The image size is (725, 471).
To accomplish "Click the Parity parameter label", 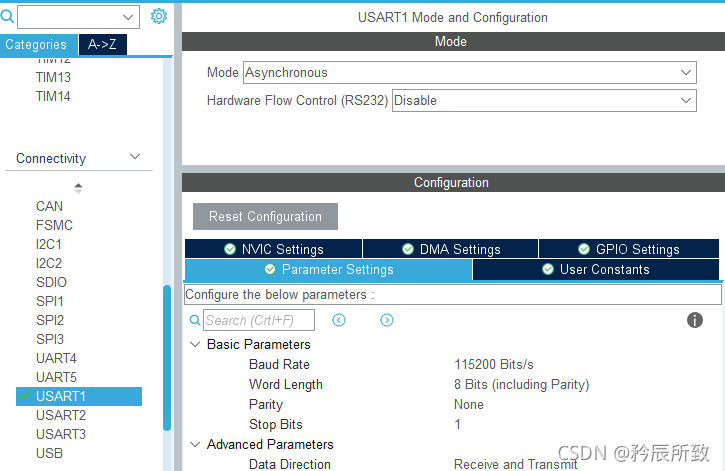I will (266, 404).
